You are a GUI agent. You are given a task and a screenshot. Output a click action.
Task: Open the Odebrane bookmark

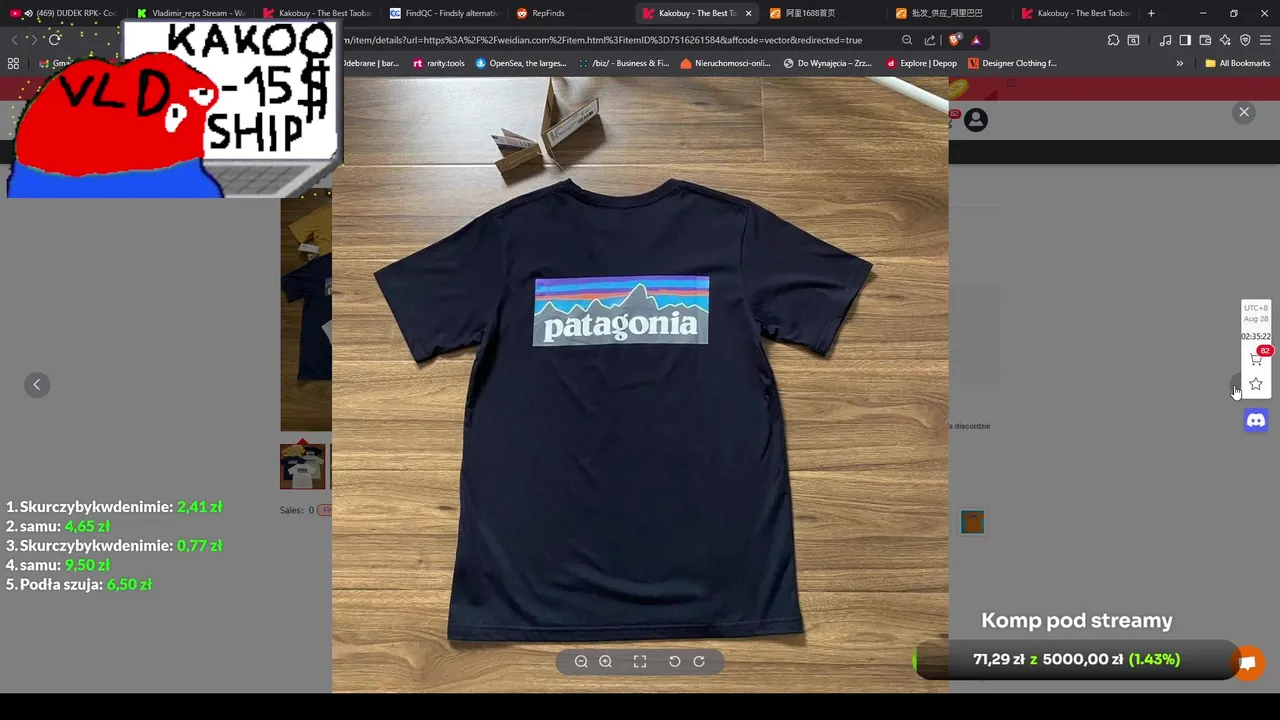coord(370,63)
